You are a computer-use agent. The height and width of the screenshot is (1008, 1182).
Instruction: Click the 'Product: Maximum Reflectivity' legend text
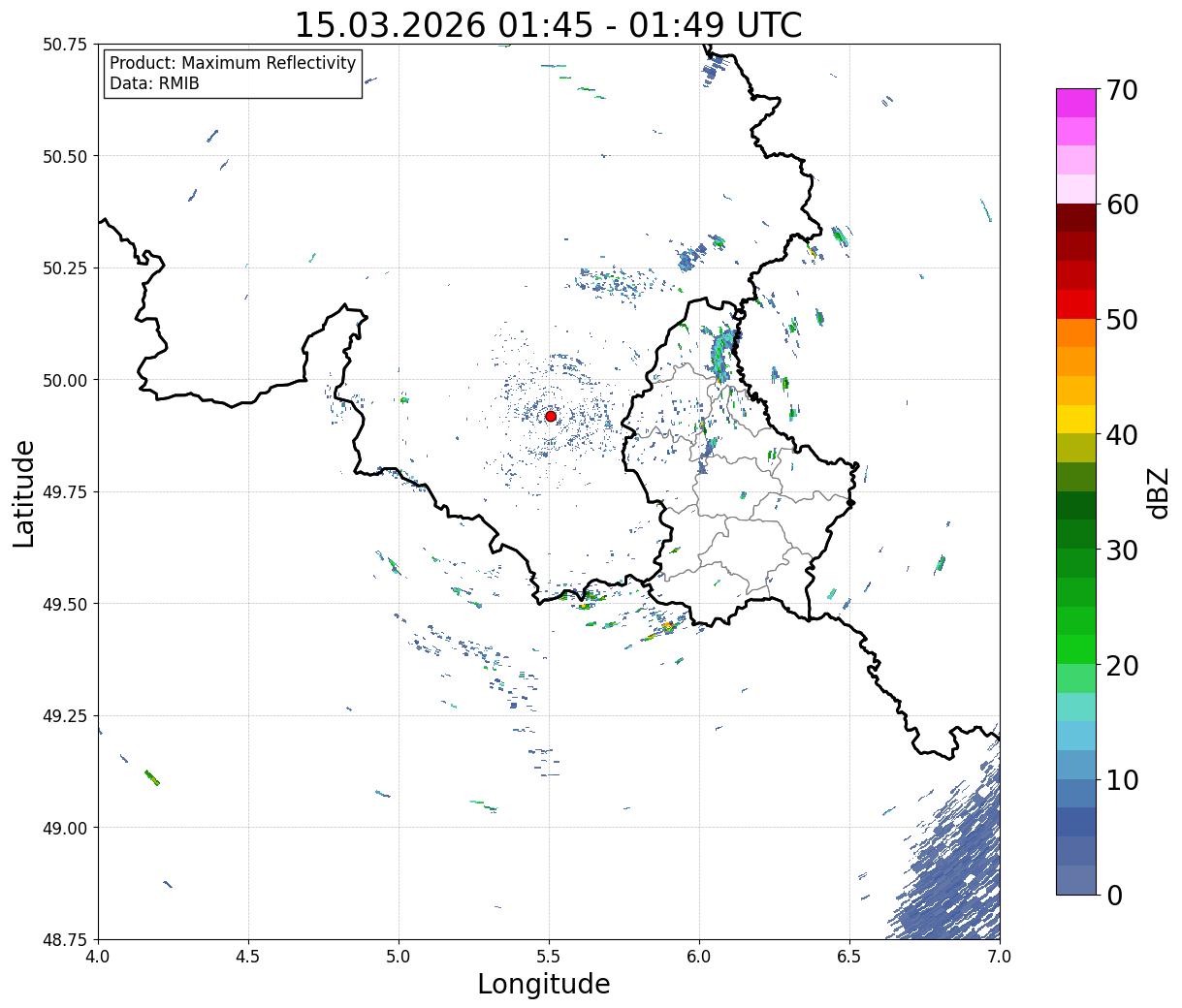coord(233,63)
